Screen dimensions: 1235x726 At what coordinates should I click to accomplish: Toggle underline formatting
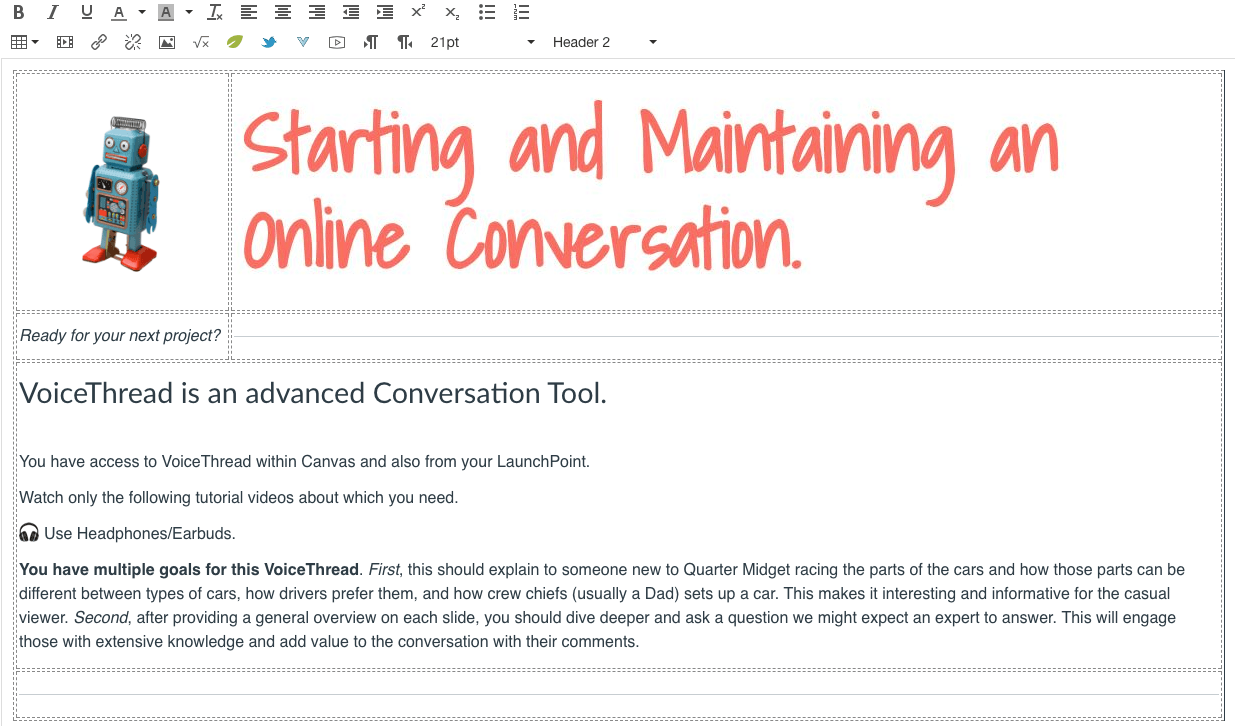coord(86,12)
